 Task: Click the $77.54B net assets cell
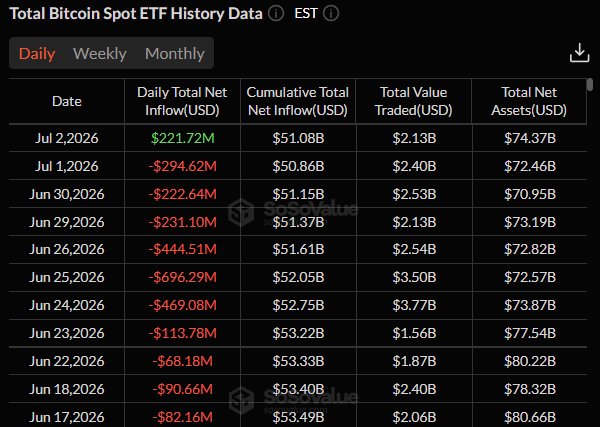[x=530, y=333]
